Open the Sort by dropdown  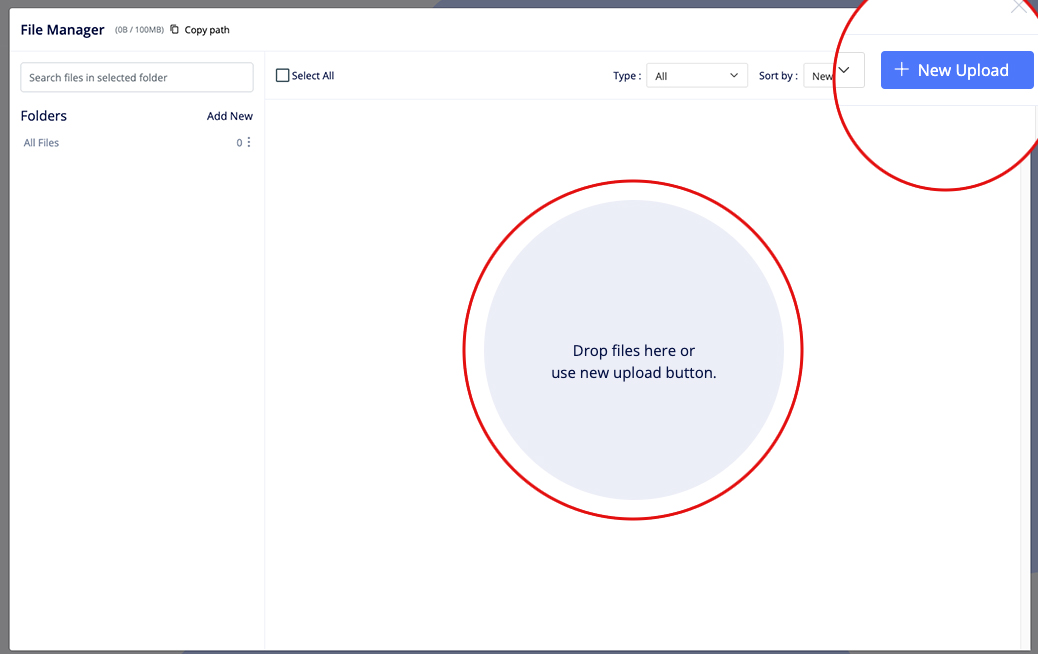point(833,76)
